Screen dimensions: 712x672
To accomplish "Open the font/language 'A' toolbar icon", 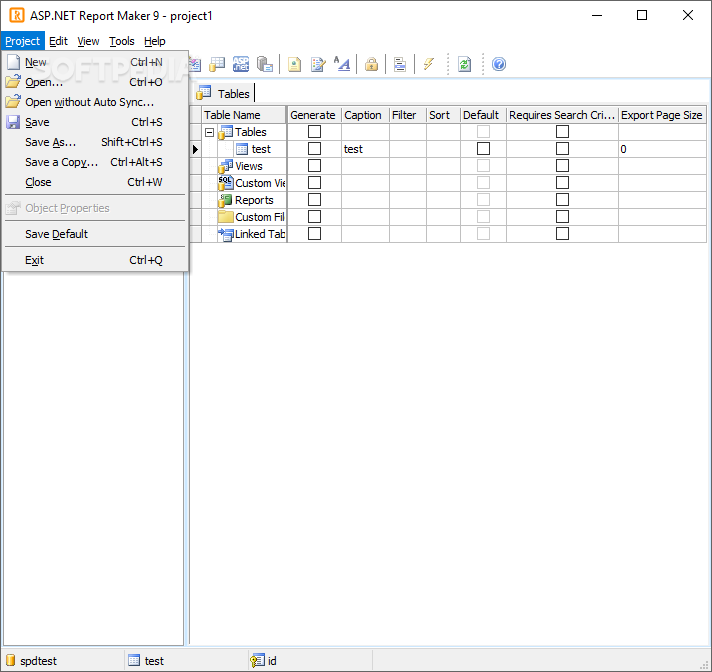I will coord(342,64).
